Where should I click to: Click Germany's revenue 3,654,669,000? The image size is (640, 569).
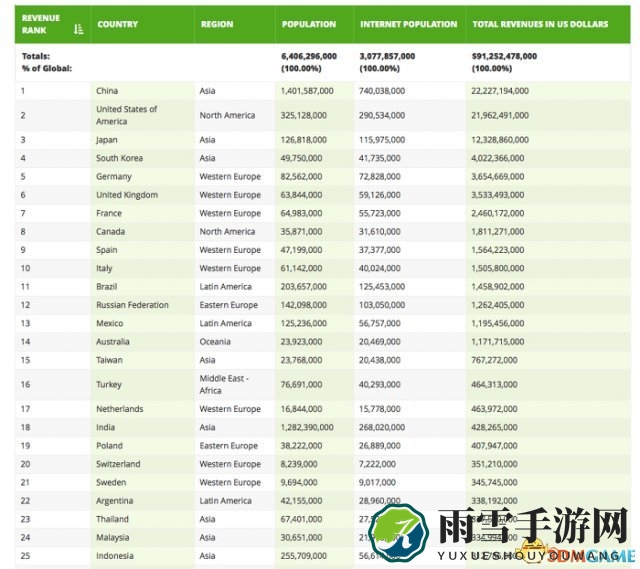[498, 176]
